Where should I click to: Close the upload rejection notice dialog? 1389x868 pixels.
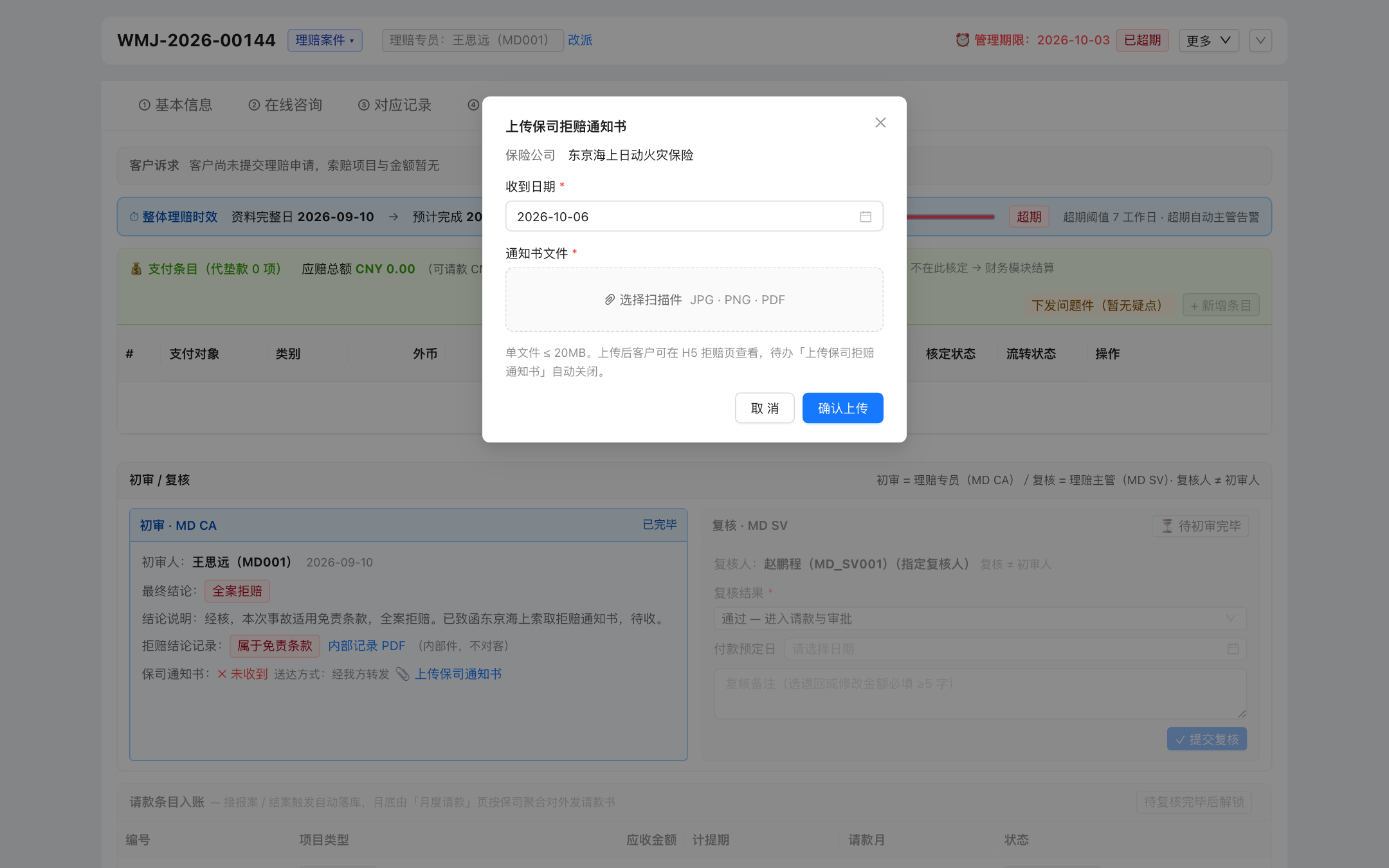[x=880, y=122]
